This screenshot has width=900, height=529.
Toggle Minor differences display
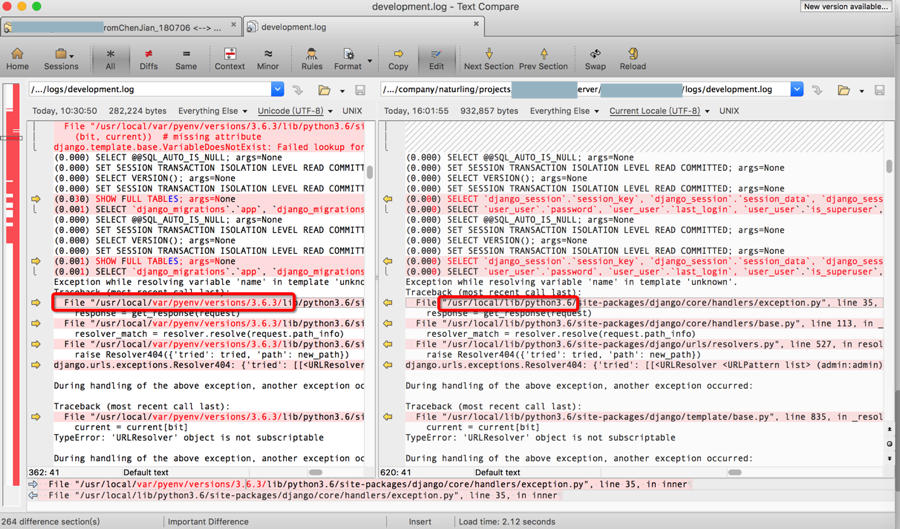pyautogui.click(x=268, y=58)
